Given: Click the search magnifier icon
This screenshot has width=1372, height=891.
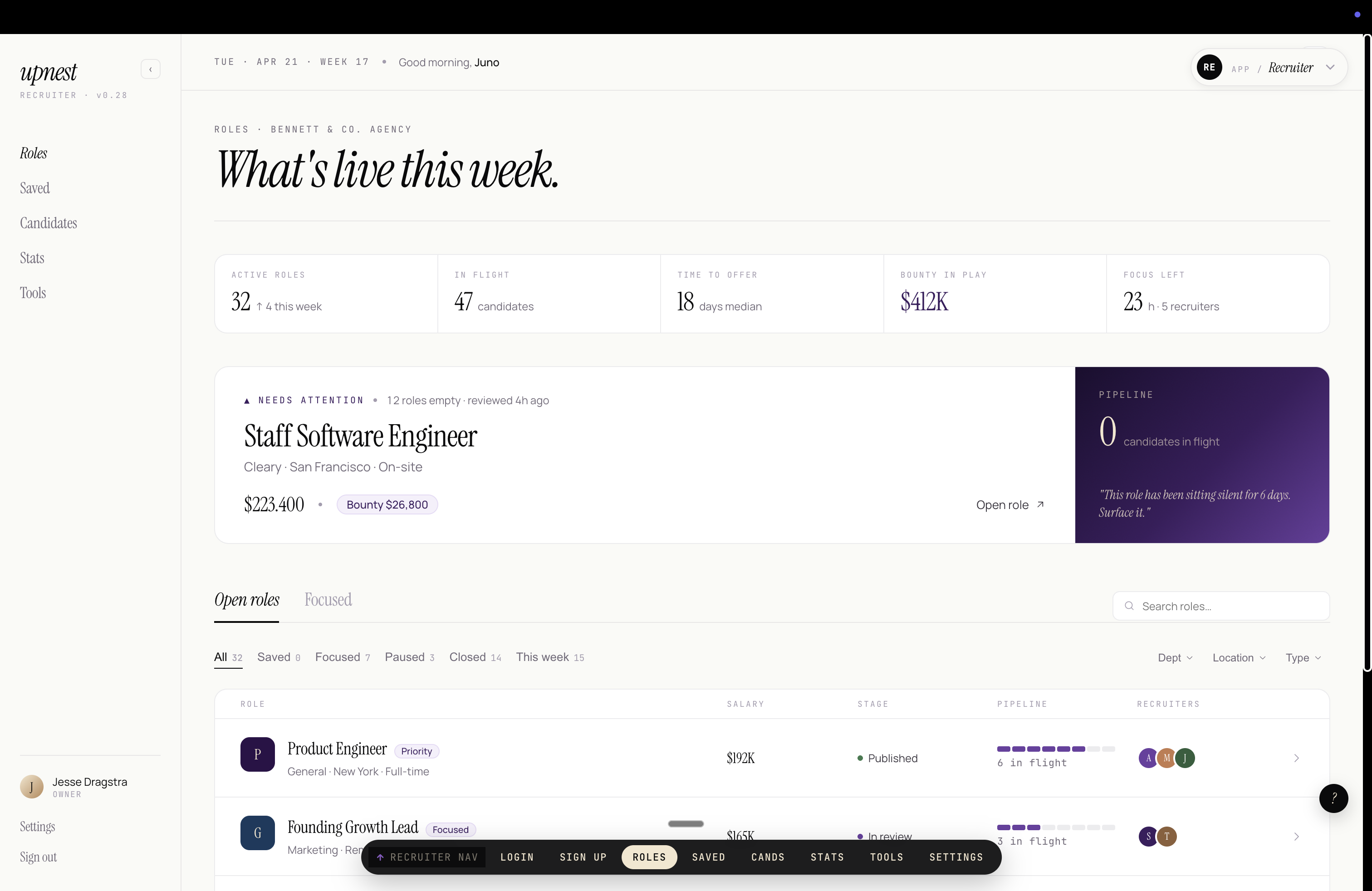Looking at the screenshot, I should tap(1129, 606).
